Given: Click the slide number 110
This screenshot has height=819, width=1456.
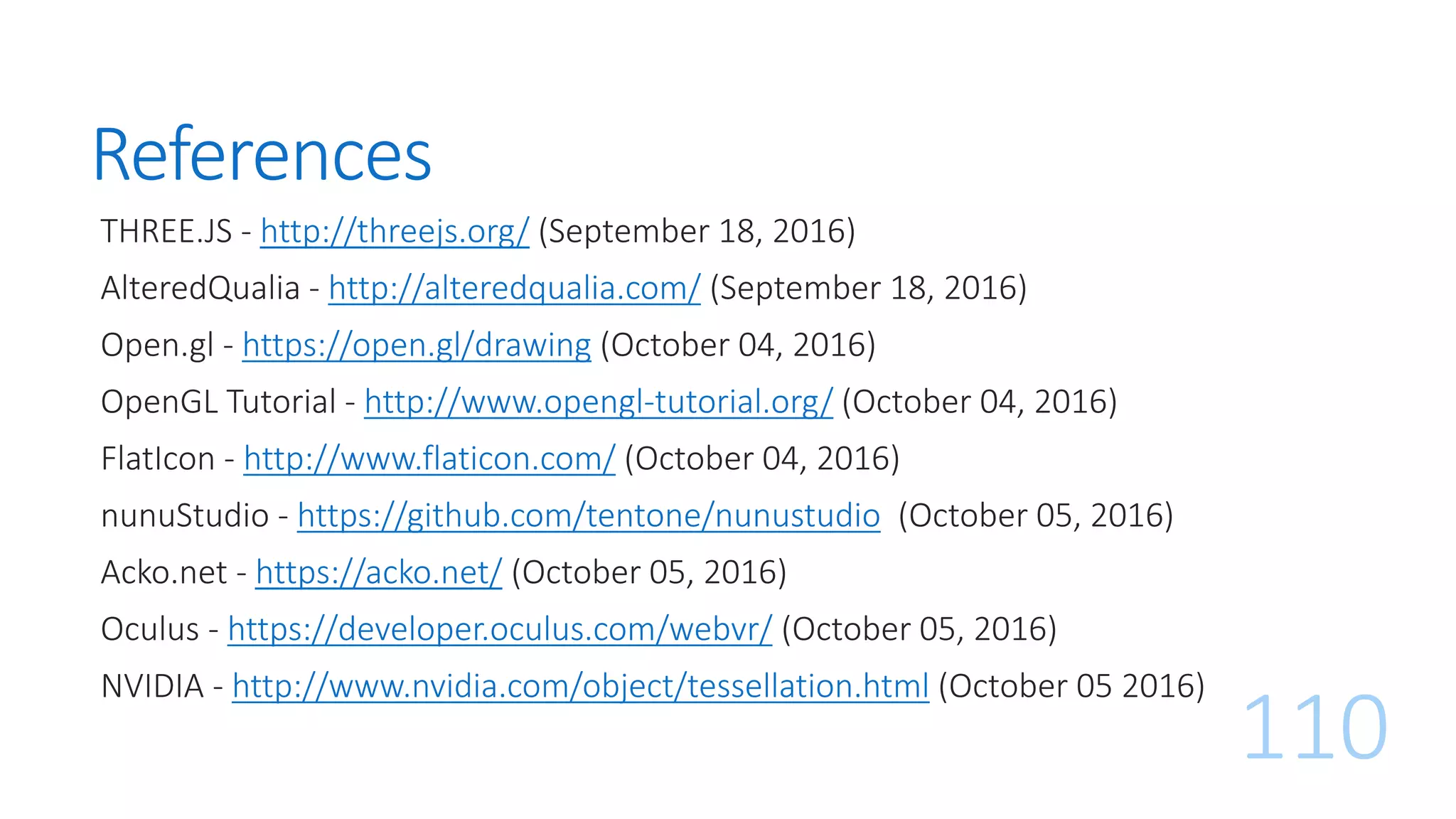Looking at the screenshot, I should (1315, 727).
